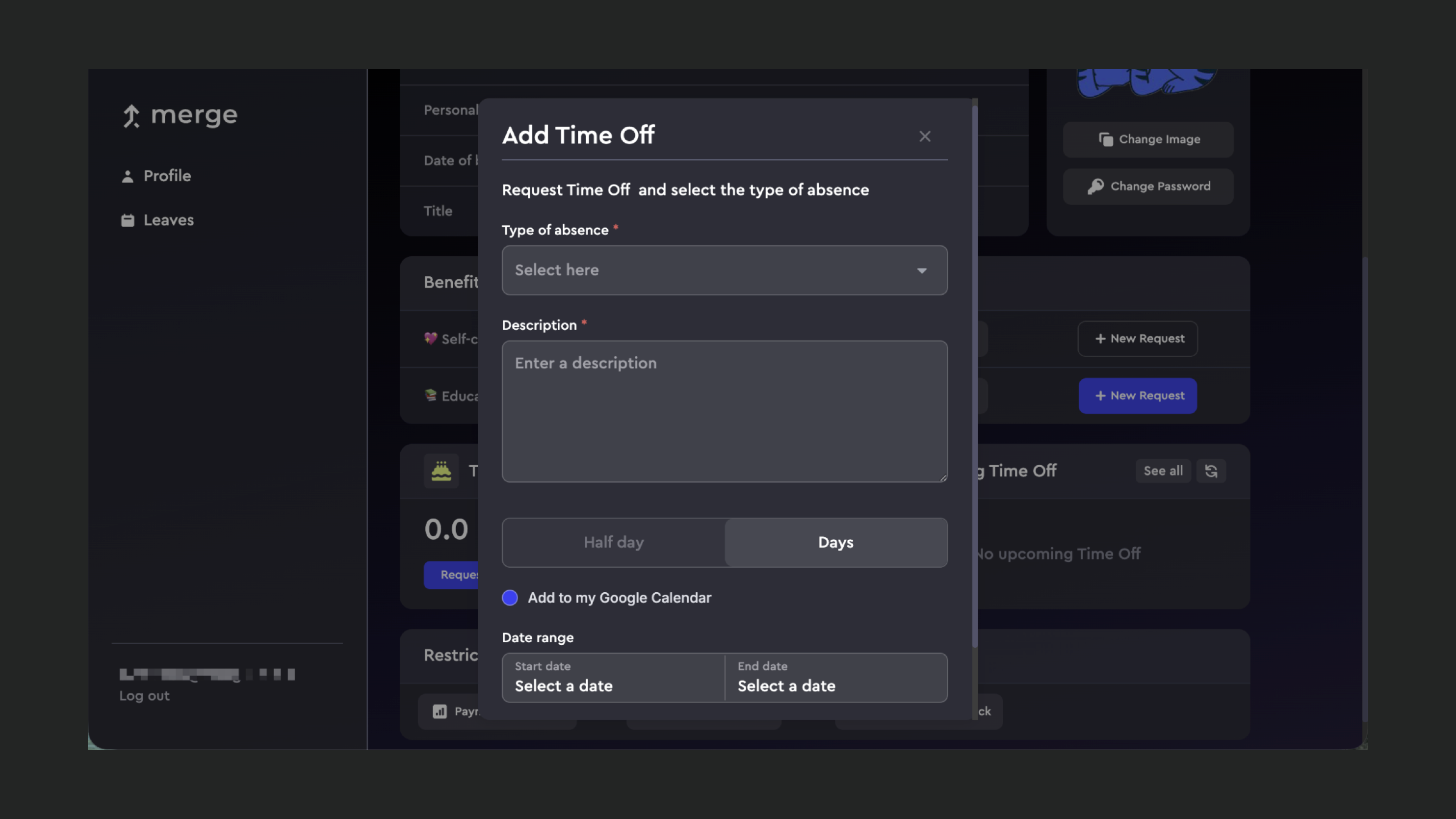Click the Log out link

pyautogui.click(x=144, y=696)
